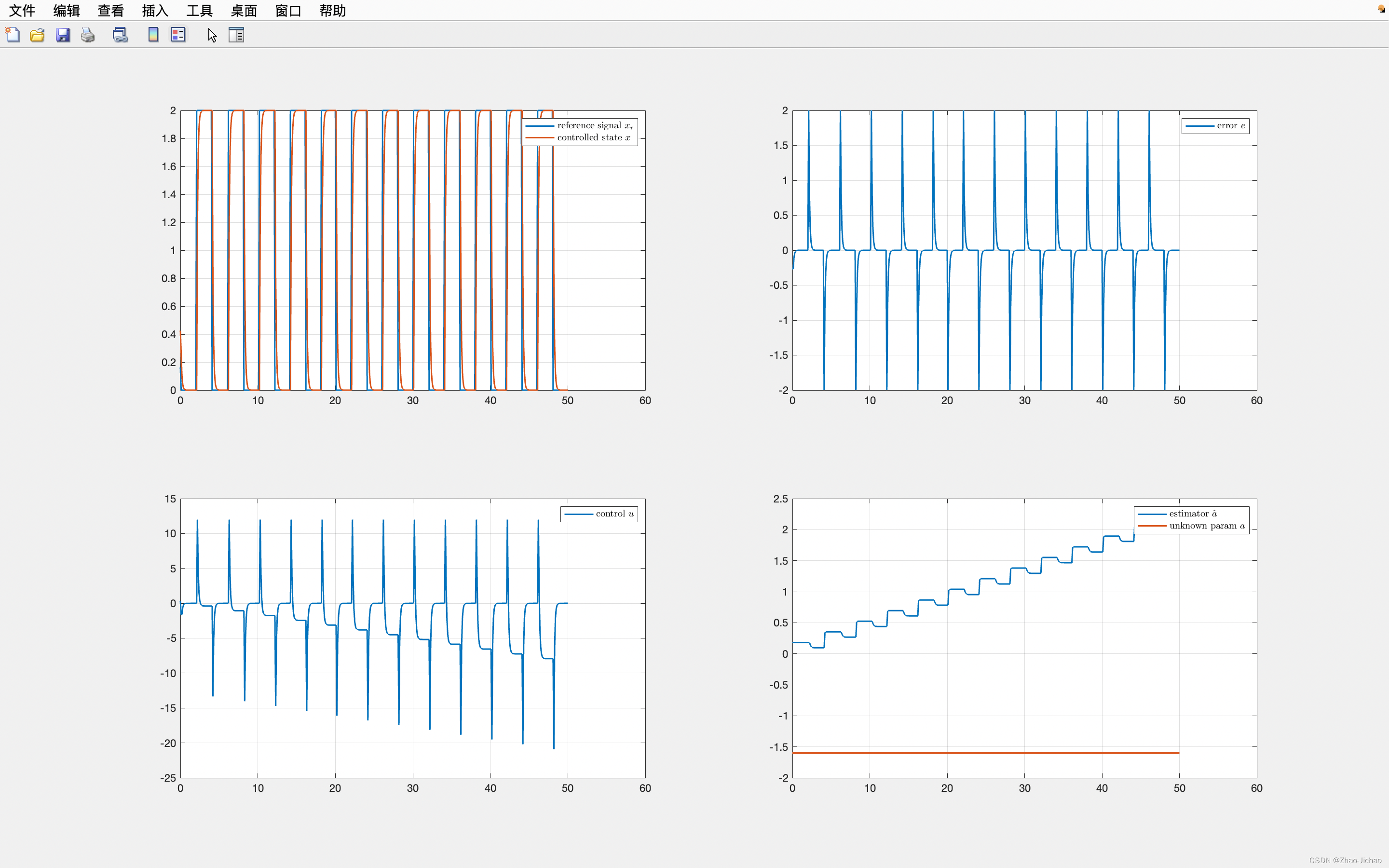Toggle the Insert Legend toolbar button
Viewport: 1389px width, 868px height.
click(x=178, y=35)
